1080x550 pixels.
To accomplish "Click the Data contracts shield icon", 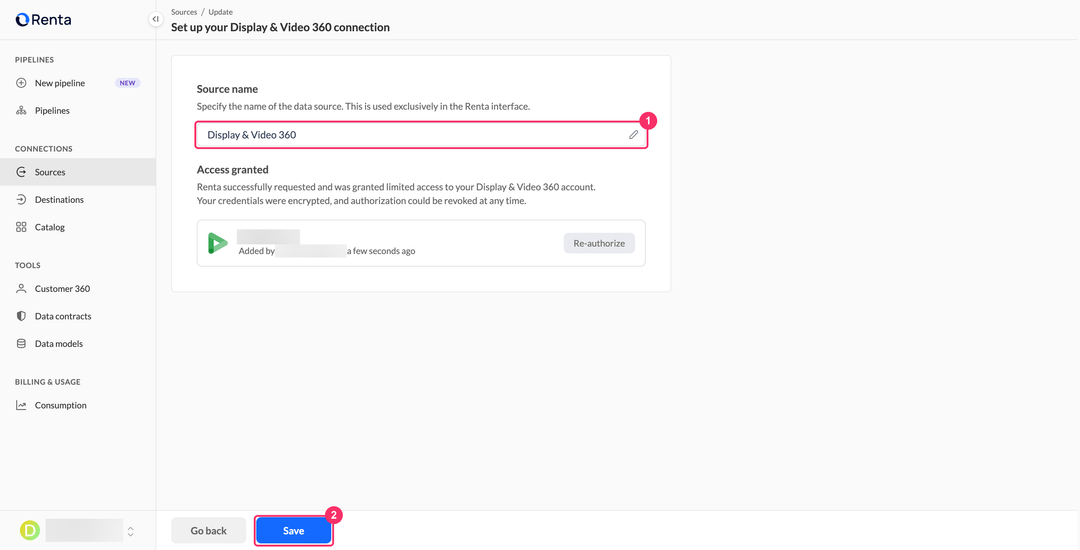I will point(21,317).
